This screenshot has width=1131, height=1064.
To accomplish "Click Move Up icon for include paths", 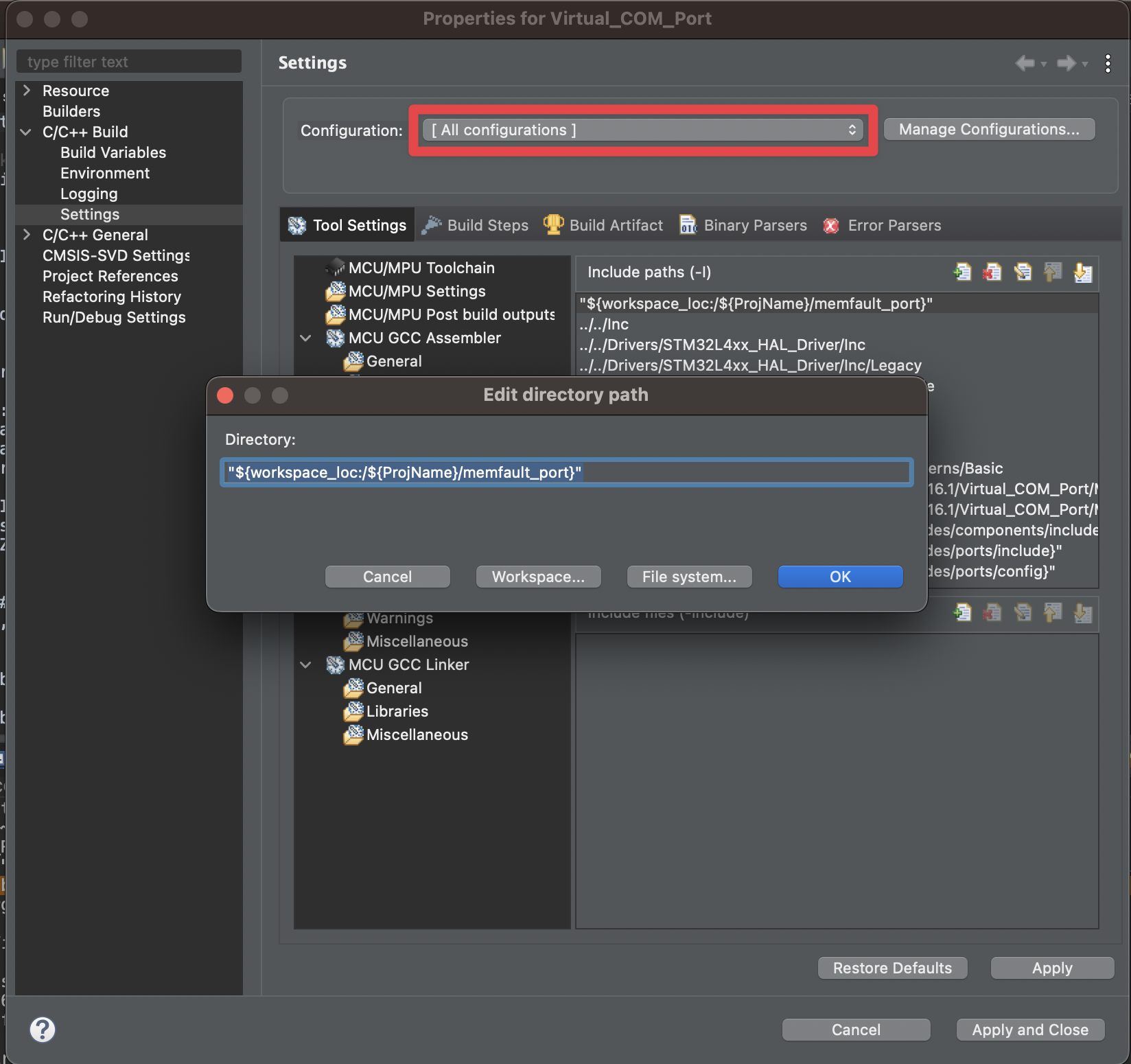I will pos(1053,273).
